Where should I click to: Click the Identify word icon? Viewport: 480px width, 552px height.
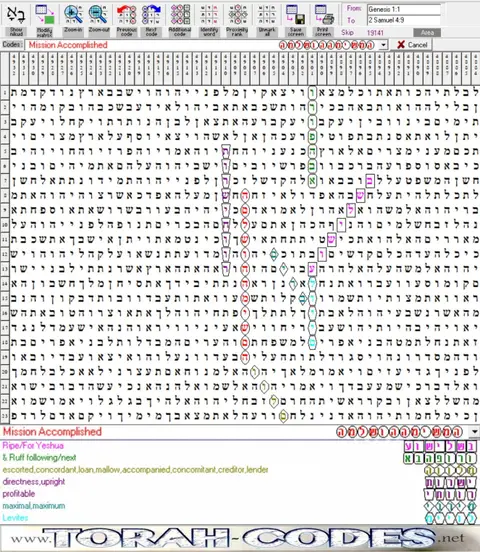[209, 14]
